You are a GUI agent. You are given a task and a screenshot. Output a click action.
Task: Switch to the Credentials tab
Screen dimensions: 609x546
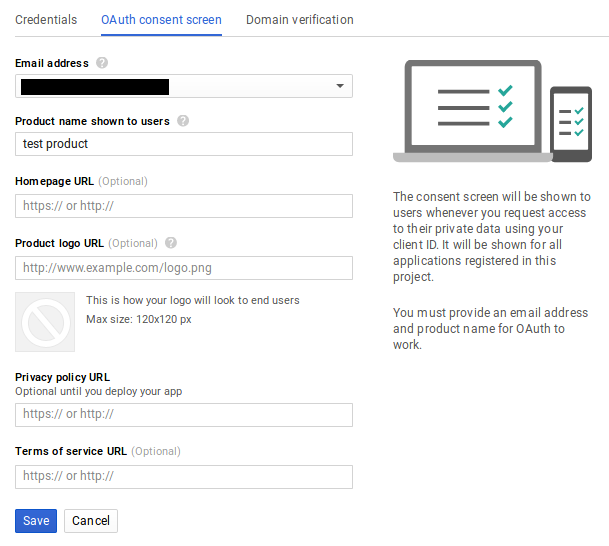click(x=46, y=19)
